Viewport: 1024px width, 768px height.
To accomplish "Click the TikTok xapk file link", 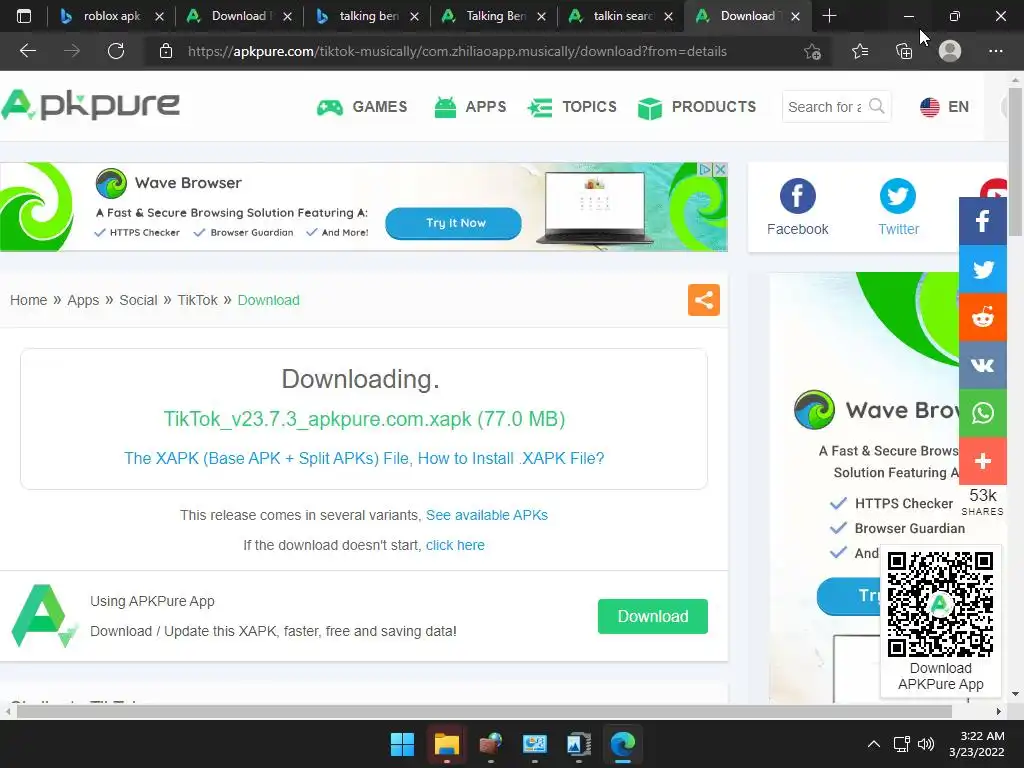I will (x=364, y=419).
